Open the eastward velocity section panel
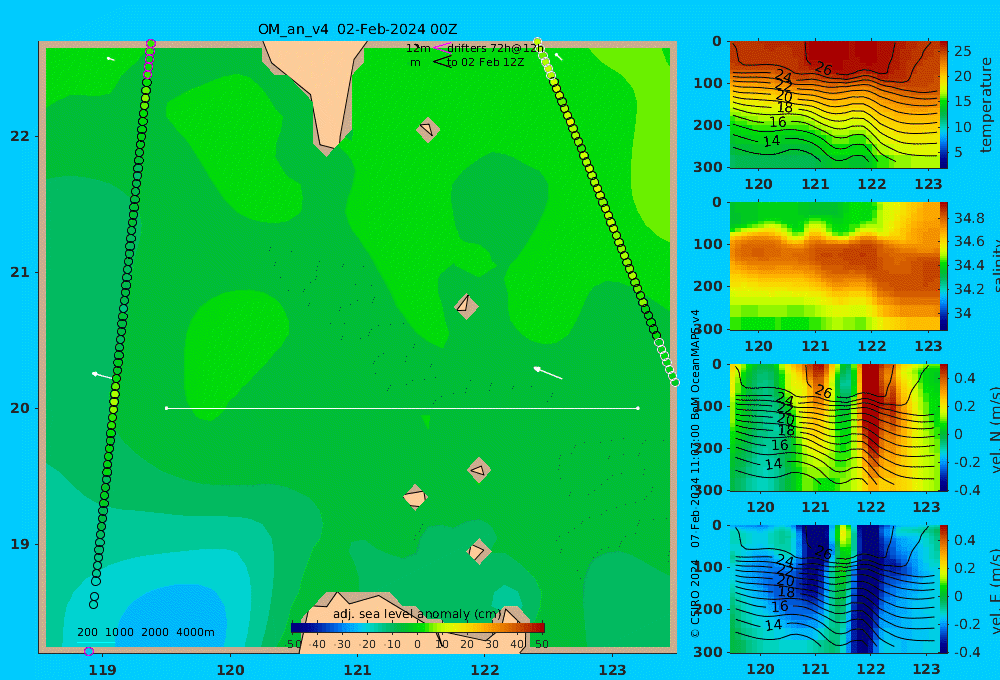The height and width of the screenshot is (680, 1000). [x=834, y=589]
